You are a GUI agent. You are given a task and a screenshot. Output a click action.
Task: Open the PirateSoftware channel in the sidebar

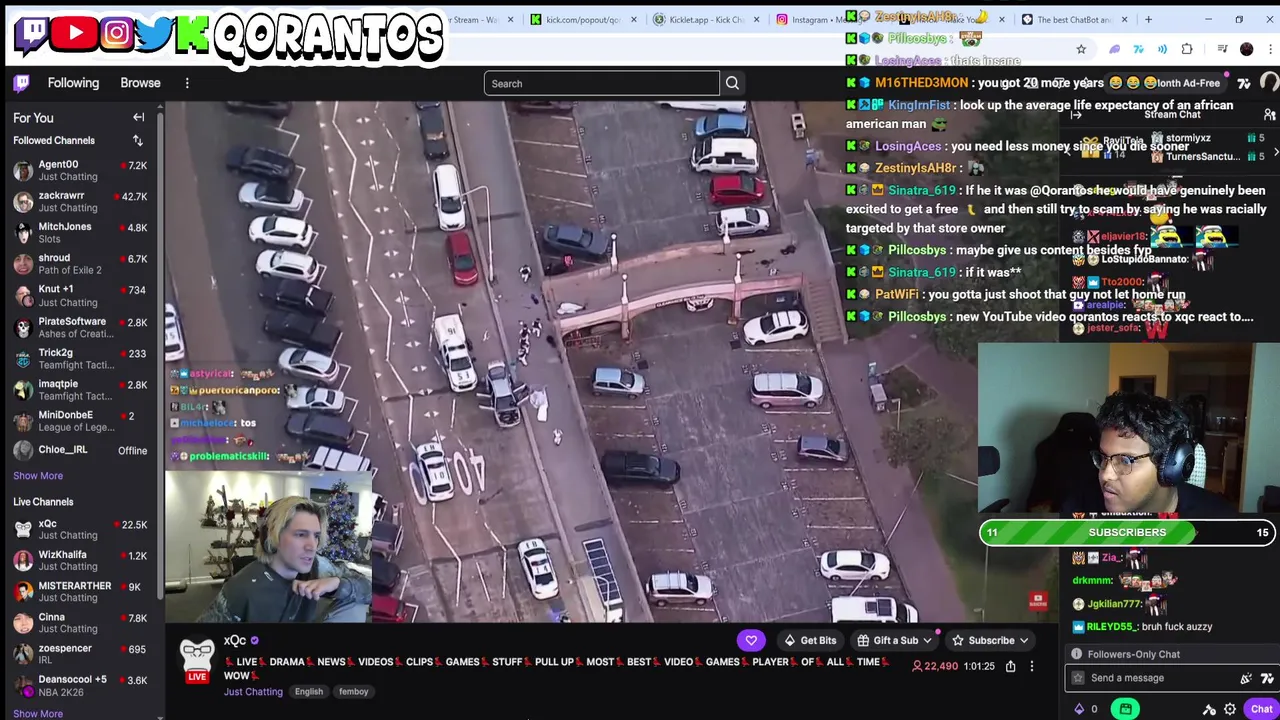[x=82, y=327]
